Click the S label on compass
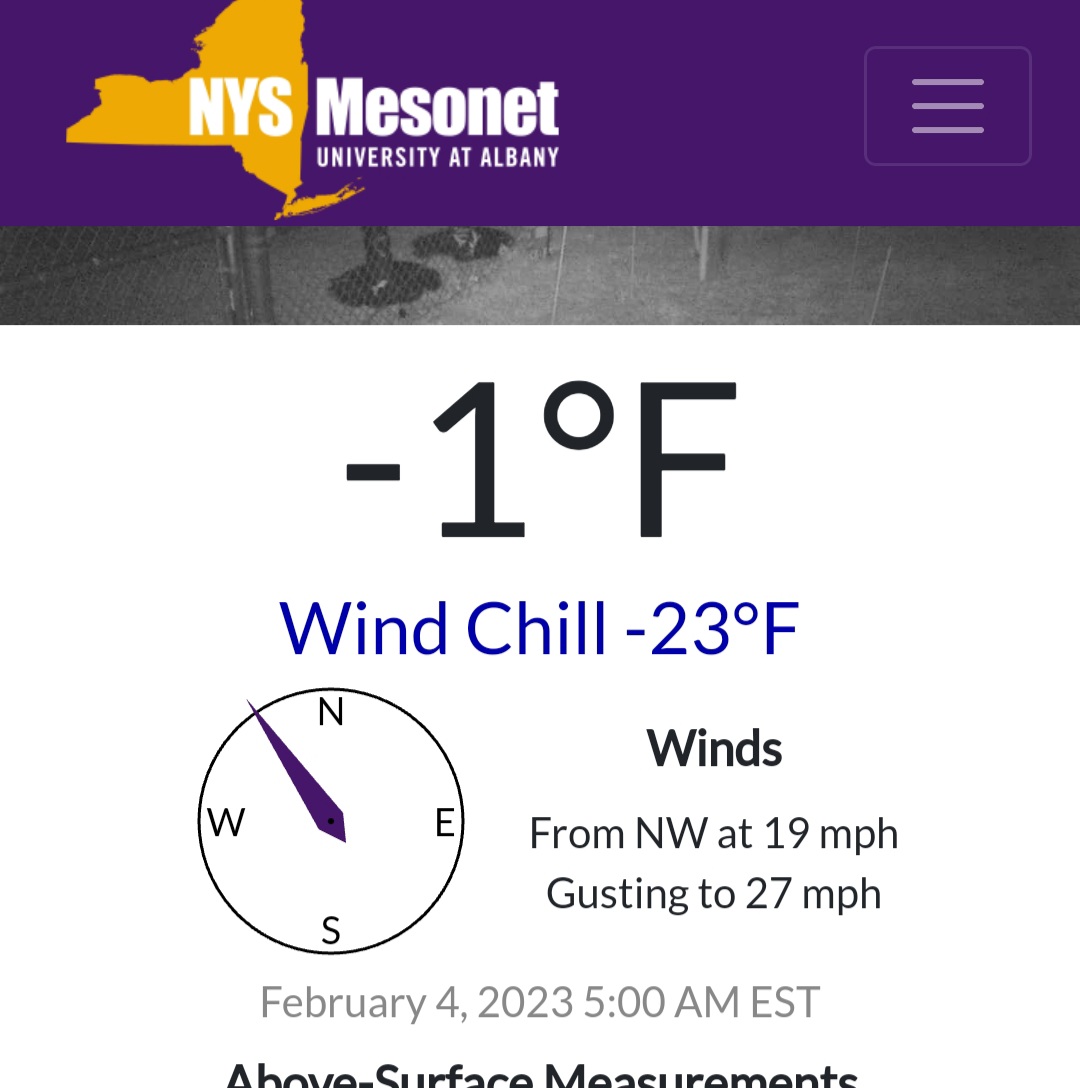The height and width of the screenshot is (1088, 1080). (x=331, y=930)
